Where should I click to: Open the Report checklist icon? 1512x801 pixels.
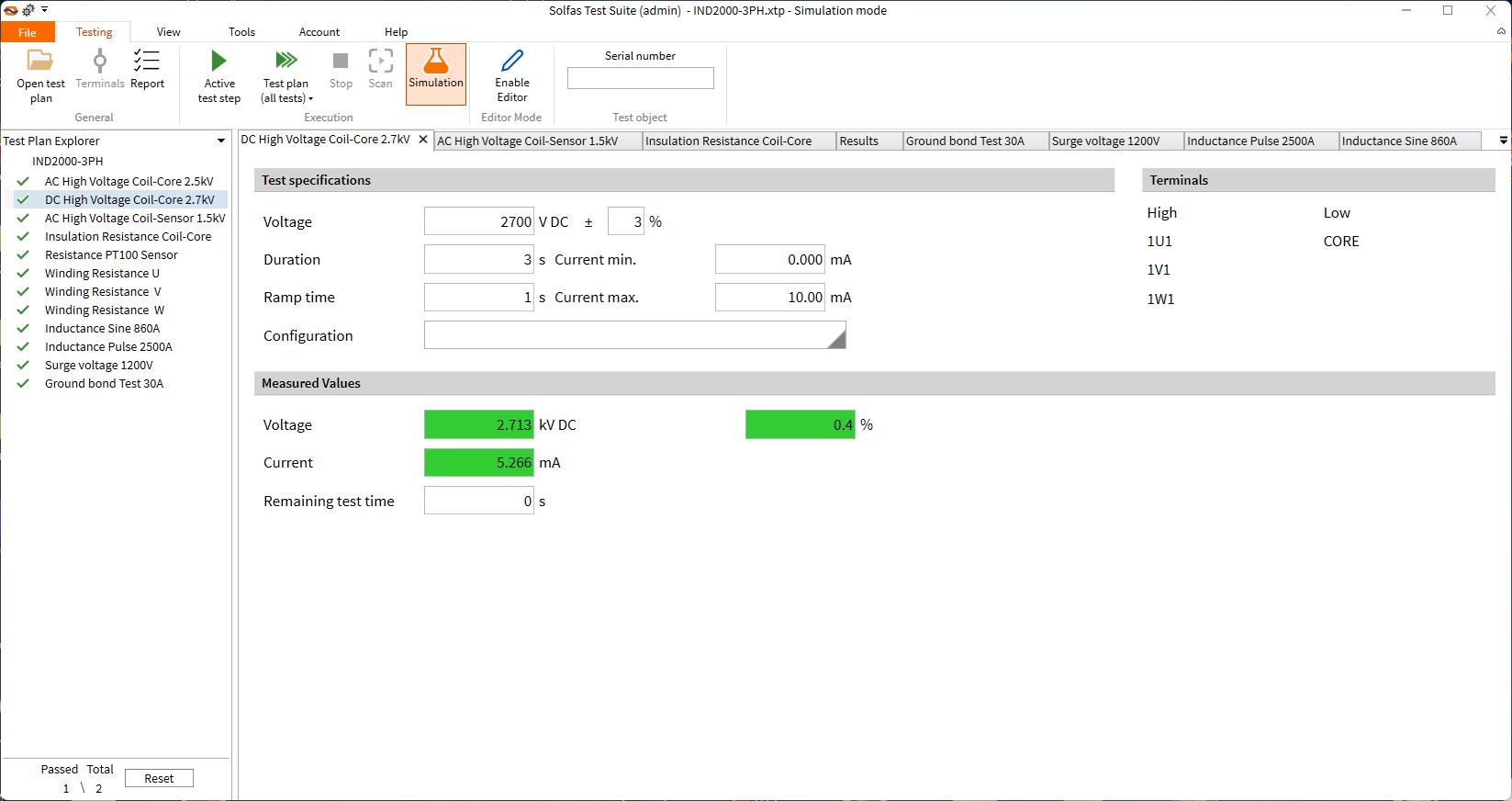[x=147, y=62]
